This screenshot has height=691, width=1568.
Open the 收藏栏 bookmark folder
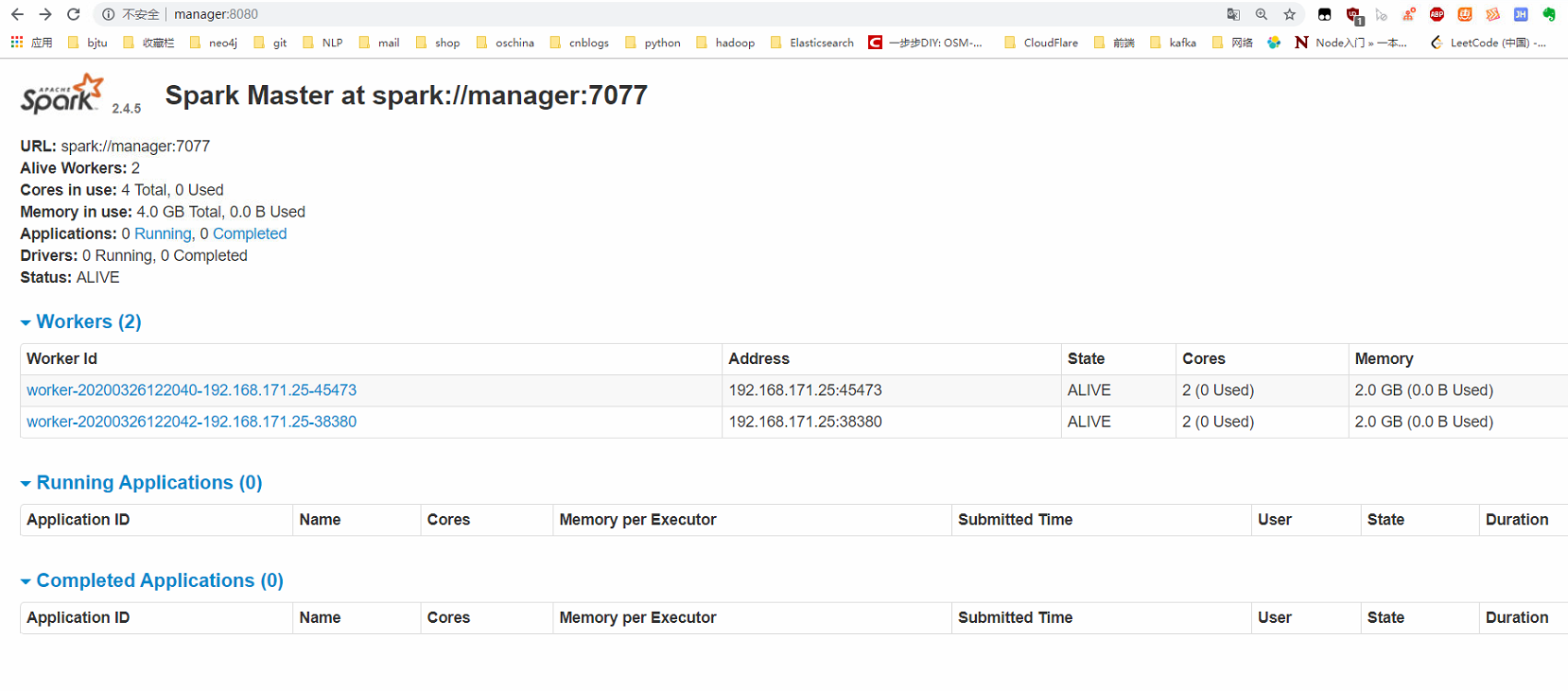tap(149, 43)
